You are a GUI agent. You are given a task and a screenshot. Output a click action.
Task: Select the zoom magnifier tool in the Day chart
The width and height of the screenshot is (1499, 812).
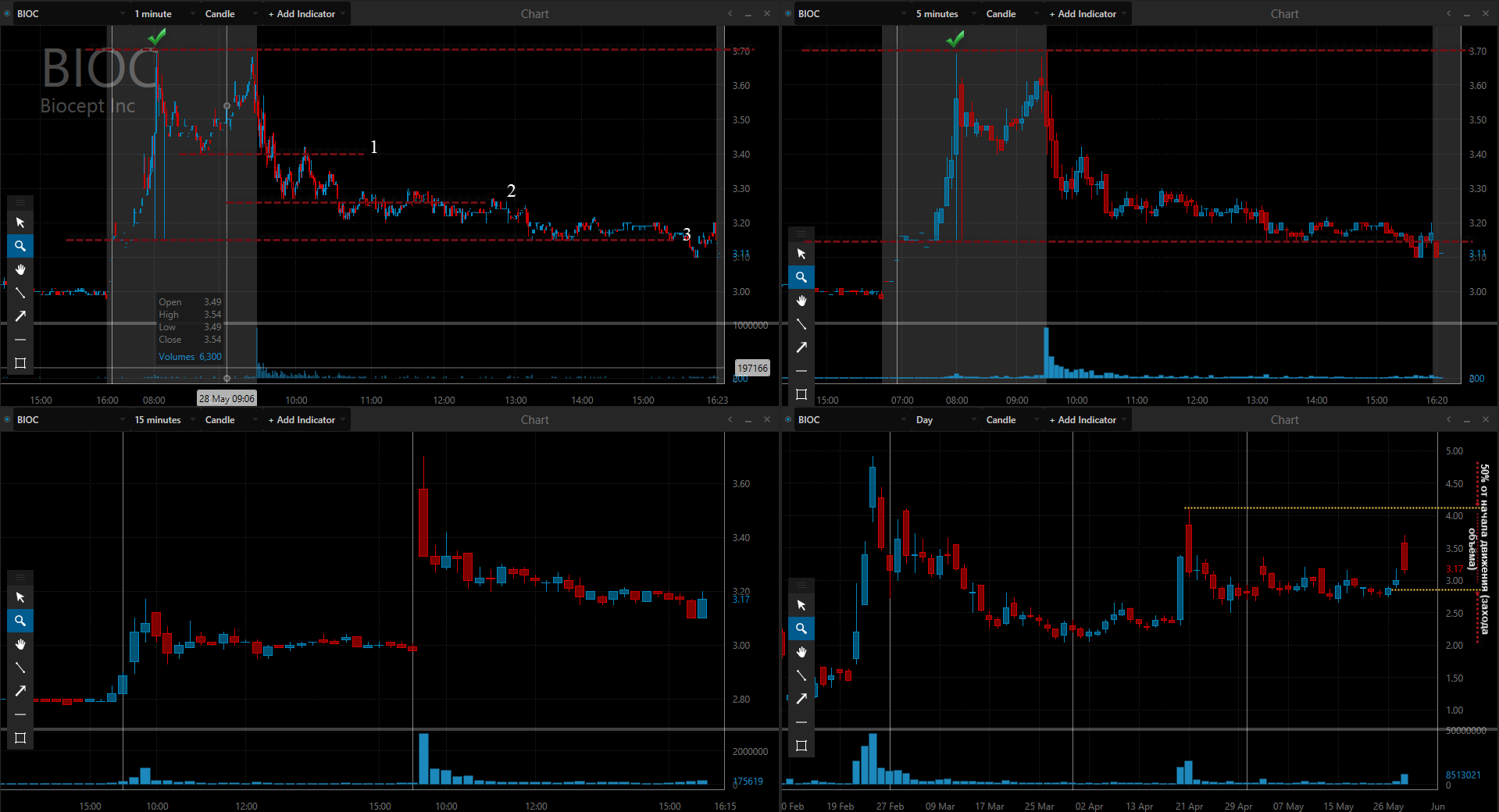tap(801, 629)
